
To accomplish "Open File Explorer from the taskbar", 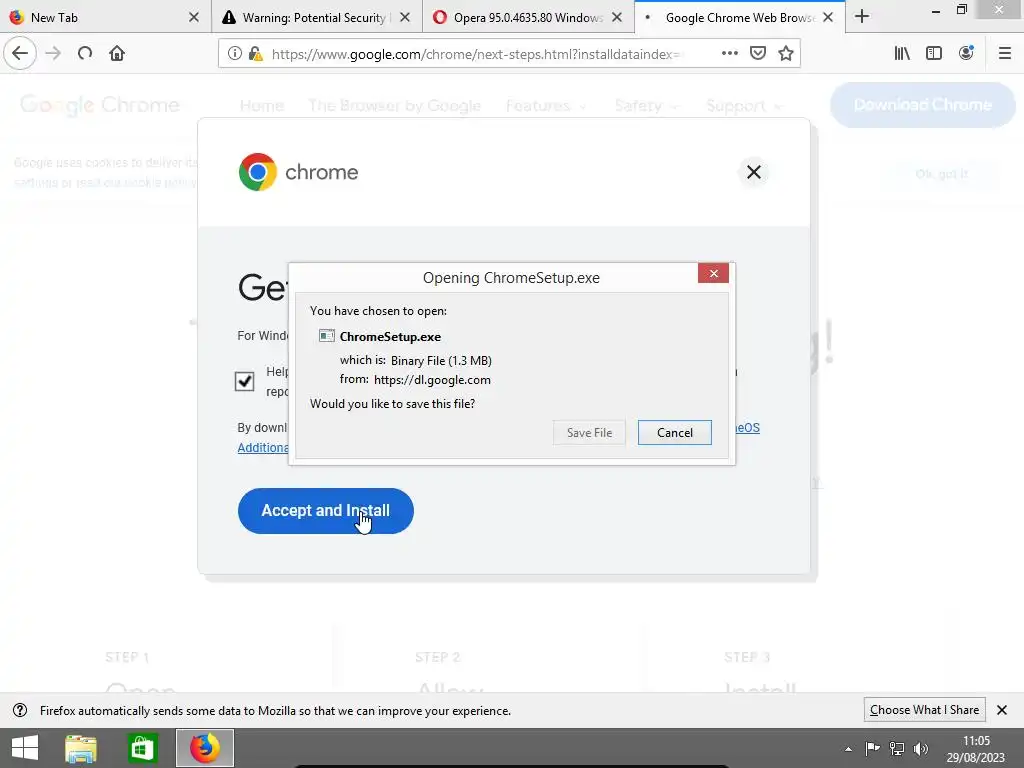I will click(x=81, y=748).
